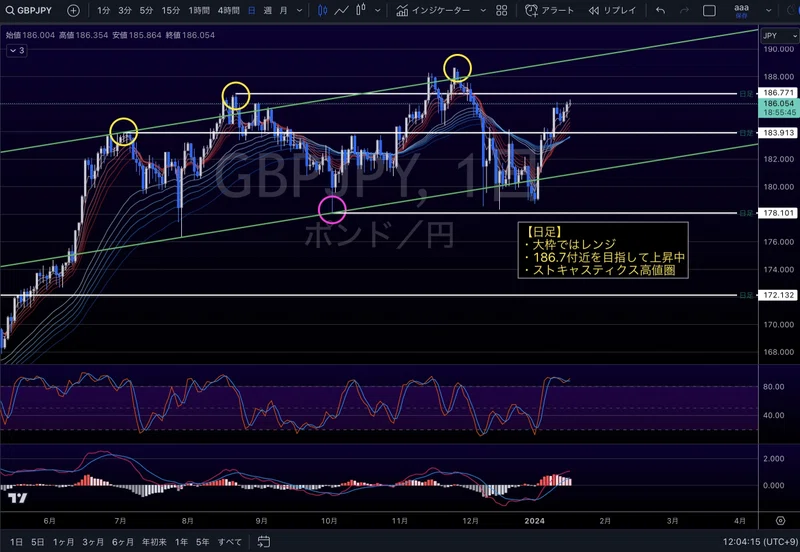Click the 始値 186.004 value
Image resolution: width=800 pixels, height=552 pixels.
click(38, 35)
